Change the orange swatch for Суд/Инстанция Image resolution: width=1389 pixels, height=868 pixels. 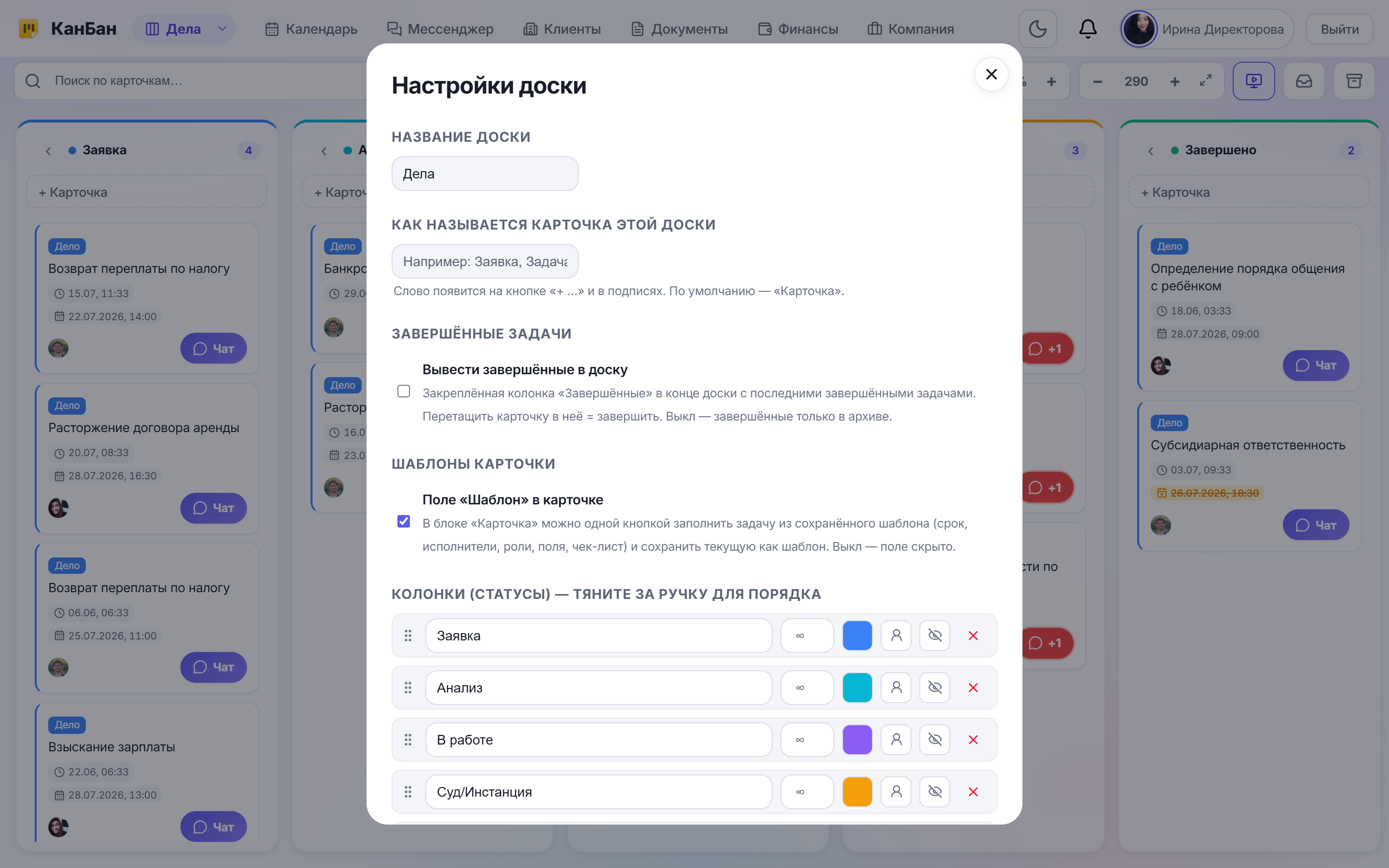coord(857,792)
